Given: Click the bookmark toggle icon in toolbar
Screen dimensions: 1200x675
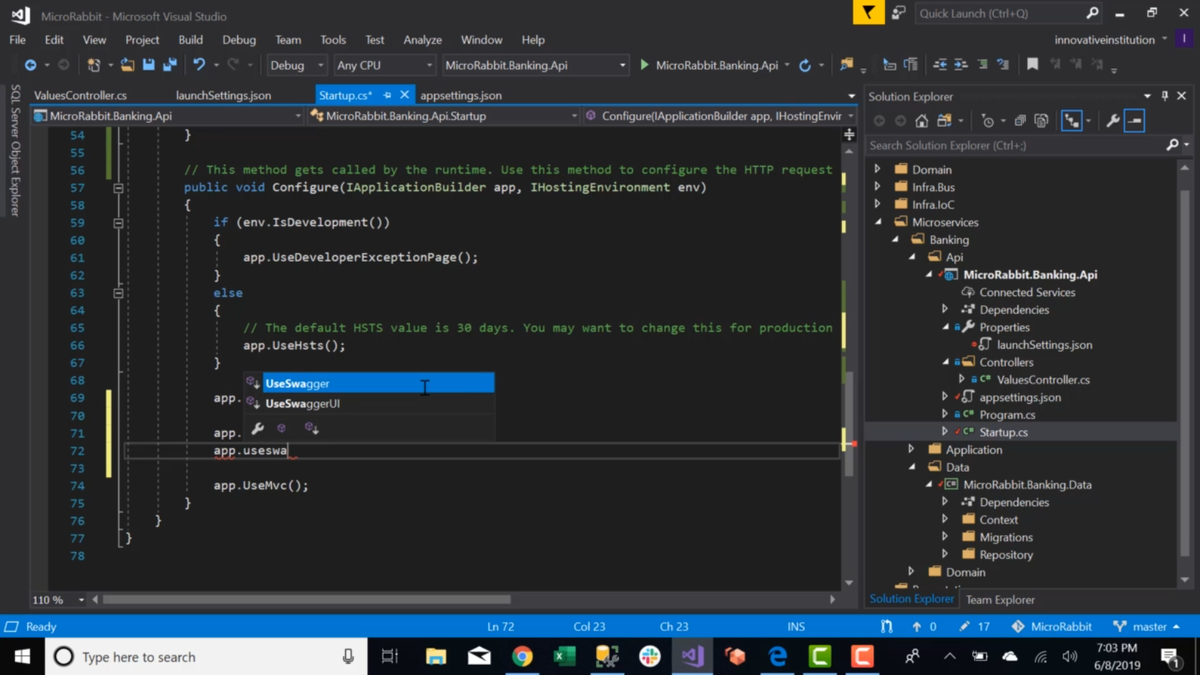Looking at the screenshot, I should [1033, 65].
